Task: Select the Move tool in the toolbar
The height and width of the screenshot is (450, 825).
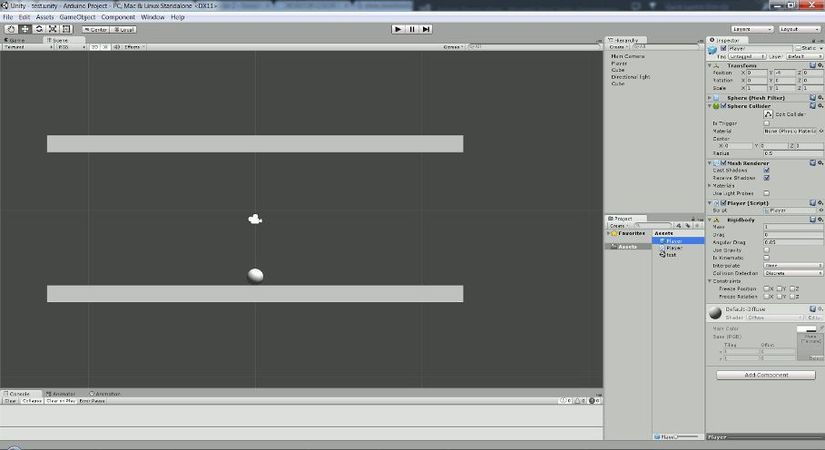Action: (25, 29)
